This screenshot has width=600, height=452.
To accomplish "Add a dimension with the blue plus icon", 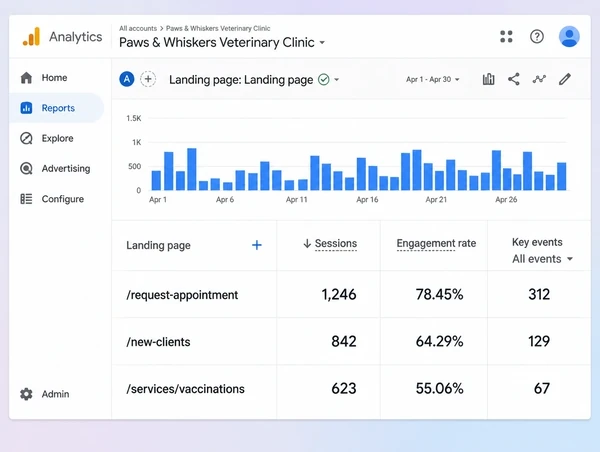I will 257,245.
